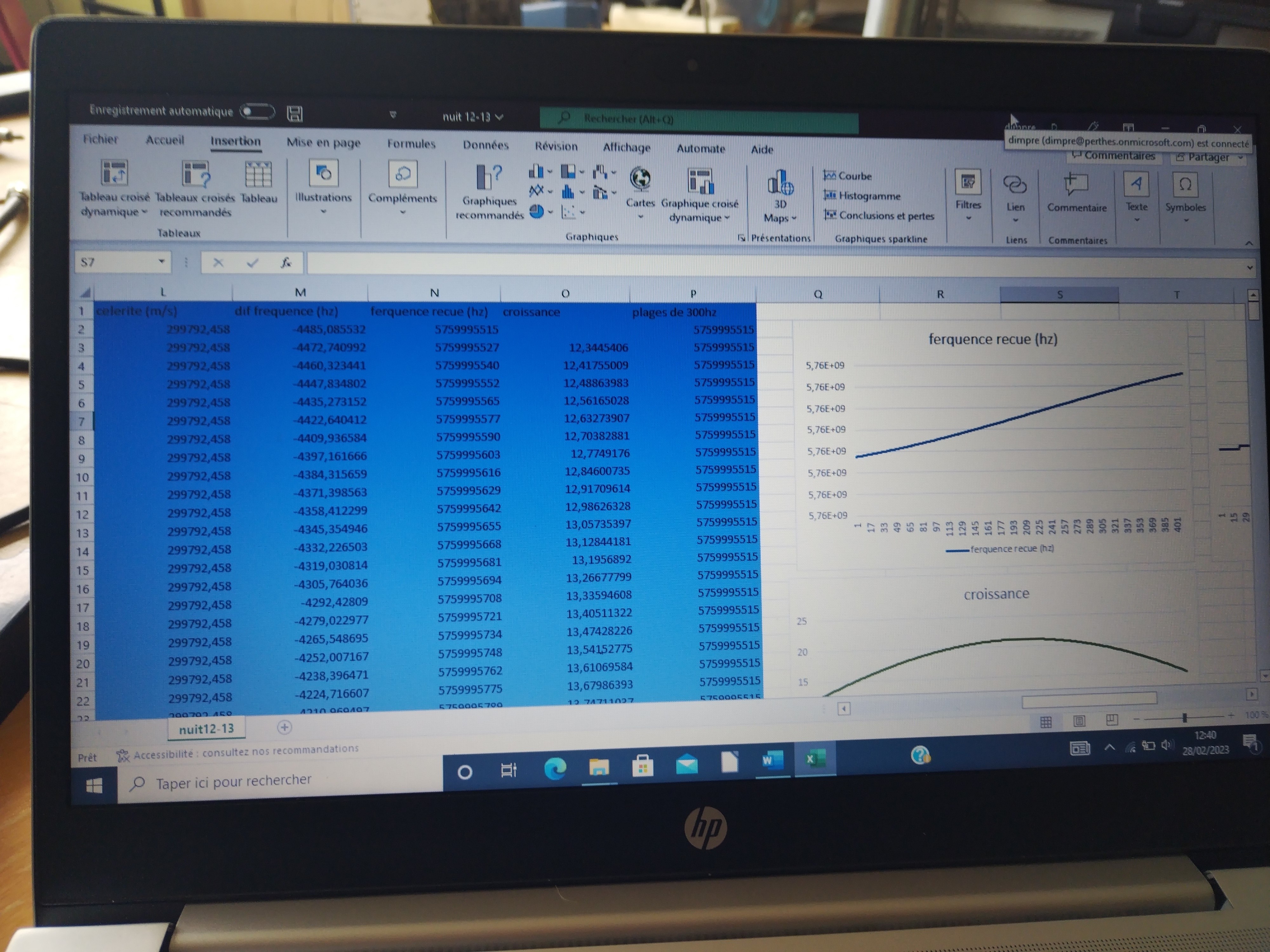Open the Données tab
This screenshot has height=952, width=1270.
(486, 145)
